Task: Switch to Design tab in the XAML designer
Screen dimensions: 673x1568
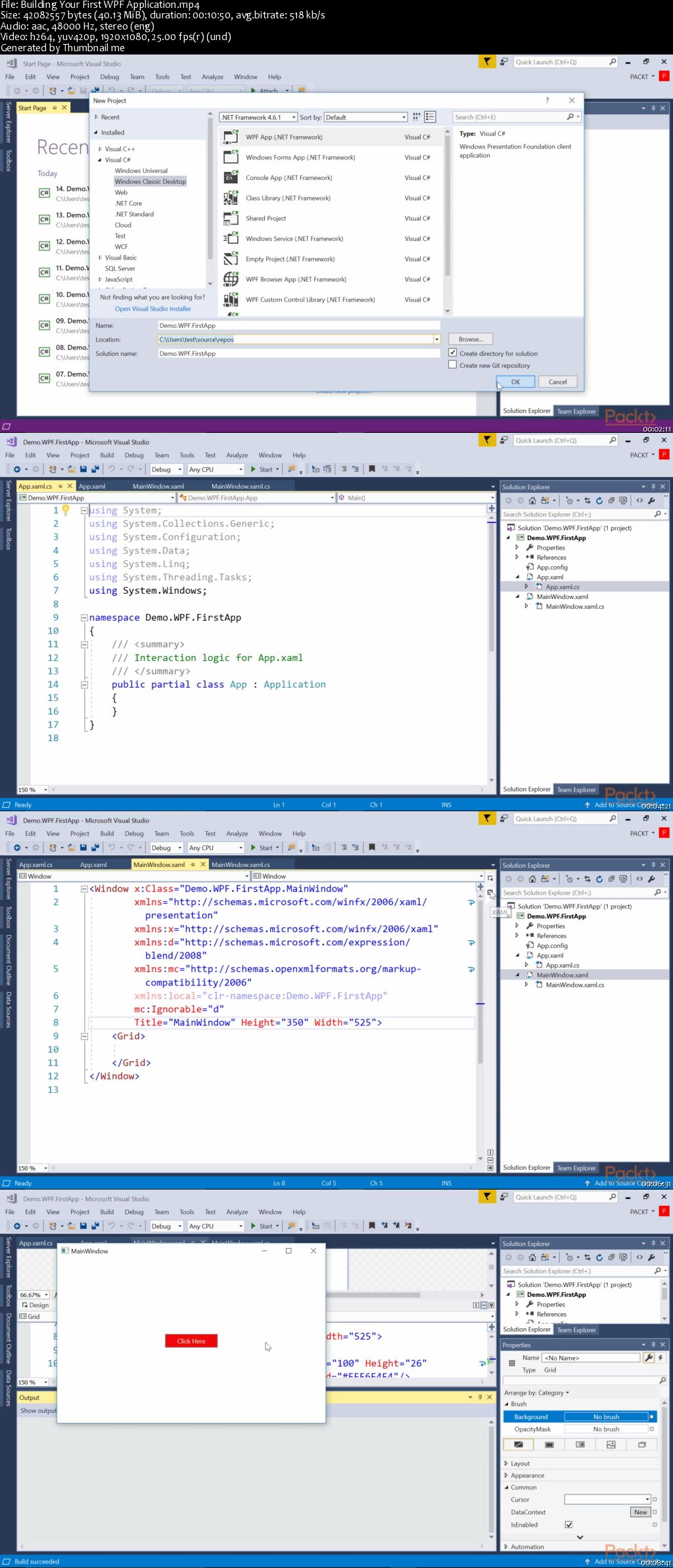Action: (35, 1305)
